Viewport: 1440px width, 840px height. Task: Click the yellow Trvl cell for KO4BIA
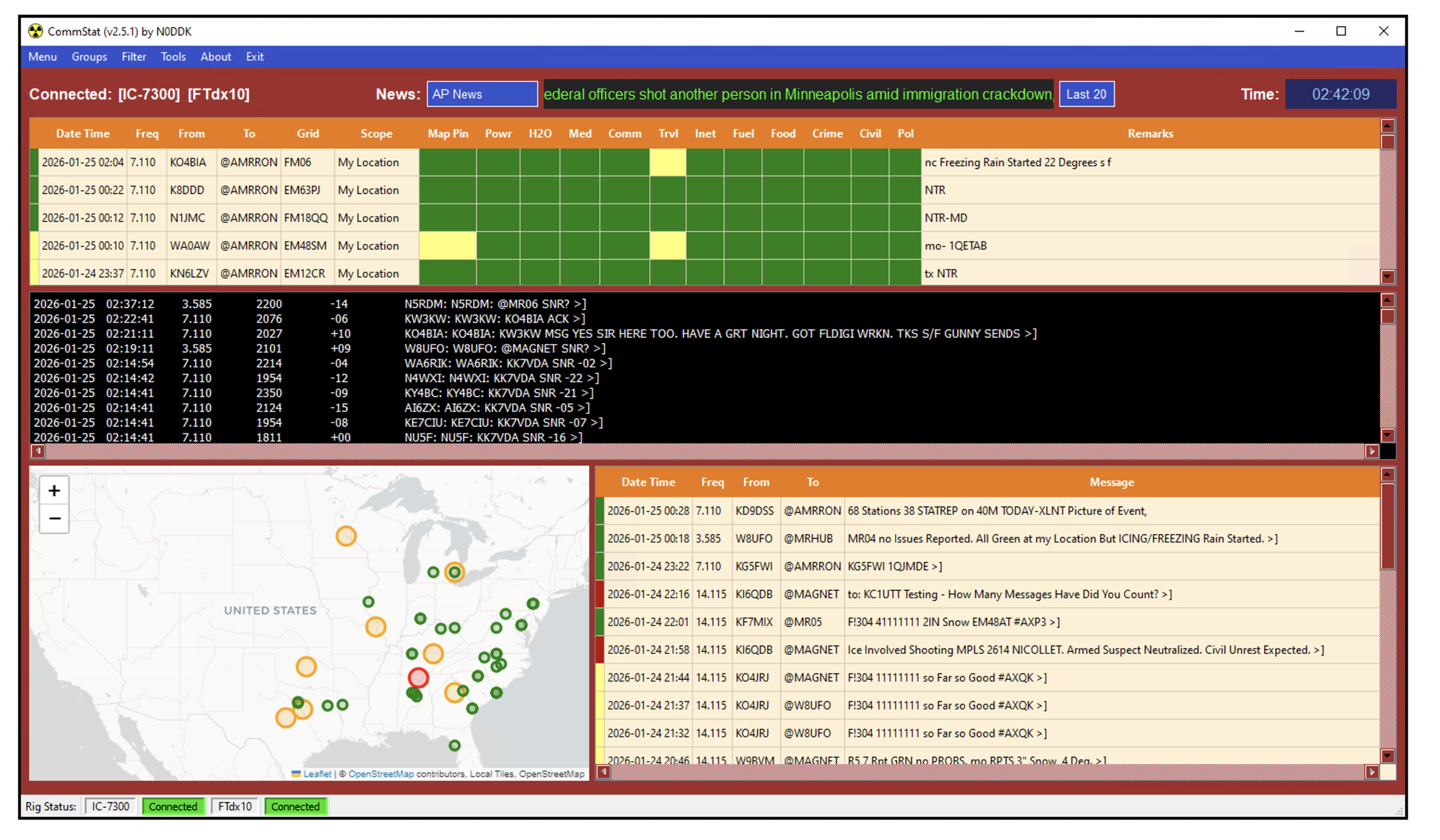pyautogui.click(x=668, y=162)
